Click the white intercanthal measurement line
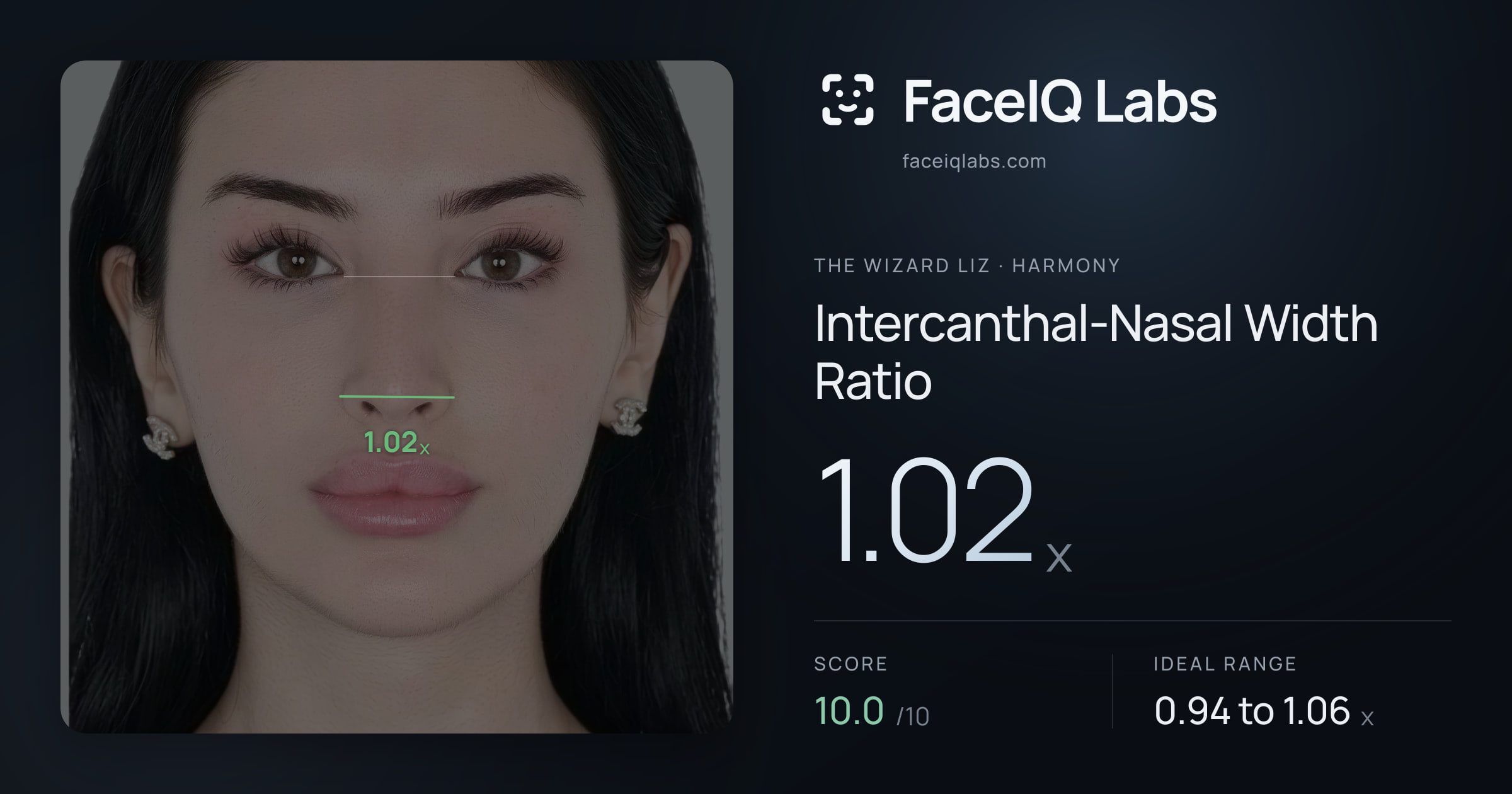The image size is (1512, 794). pyautogui.click(x=399, y=276)
